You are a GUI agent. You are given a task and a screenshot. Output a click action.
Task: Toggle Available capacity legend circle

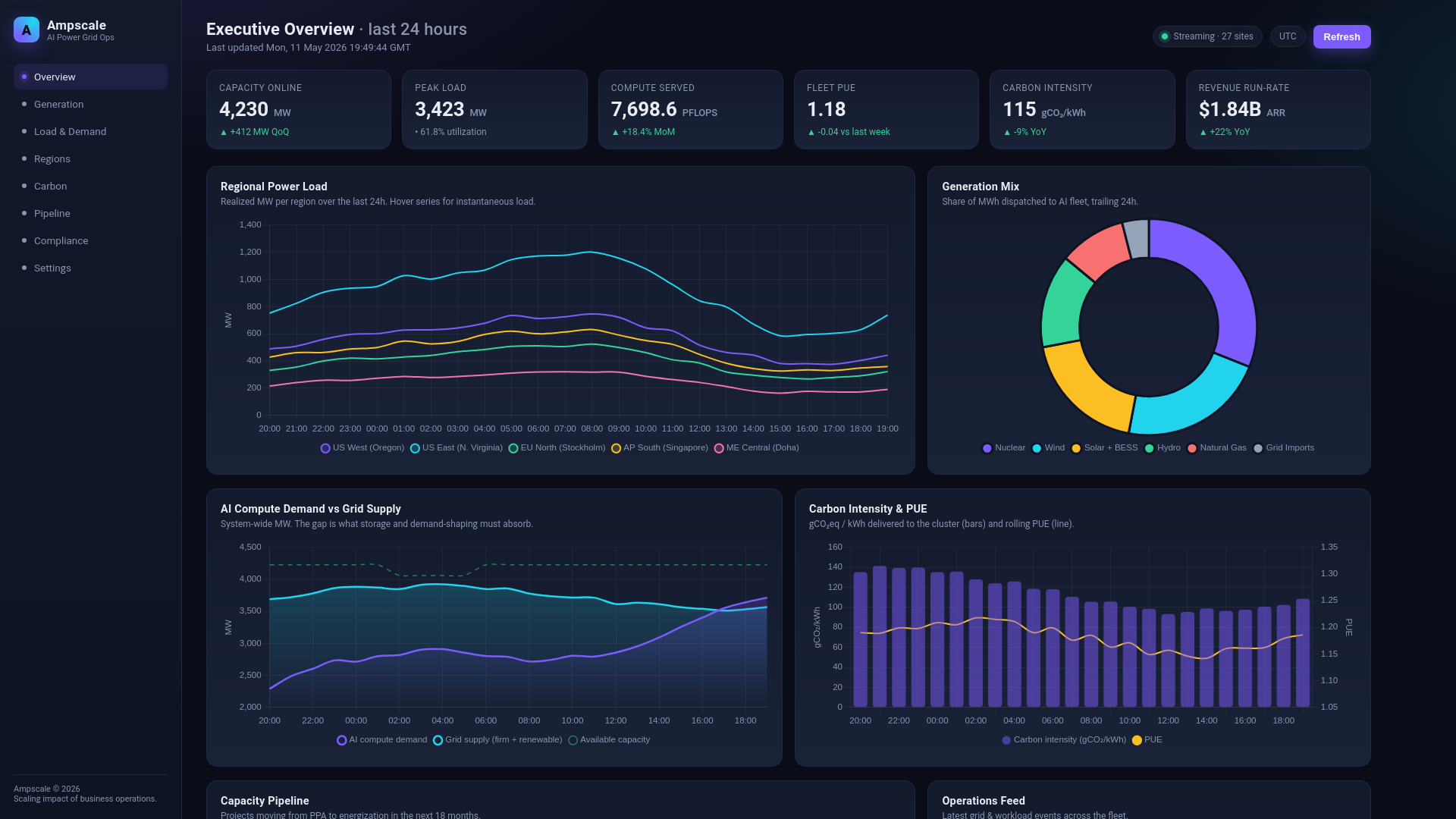(x=573, y=740)
